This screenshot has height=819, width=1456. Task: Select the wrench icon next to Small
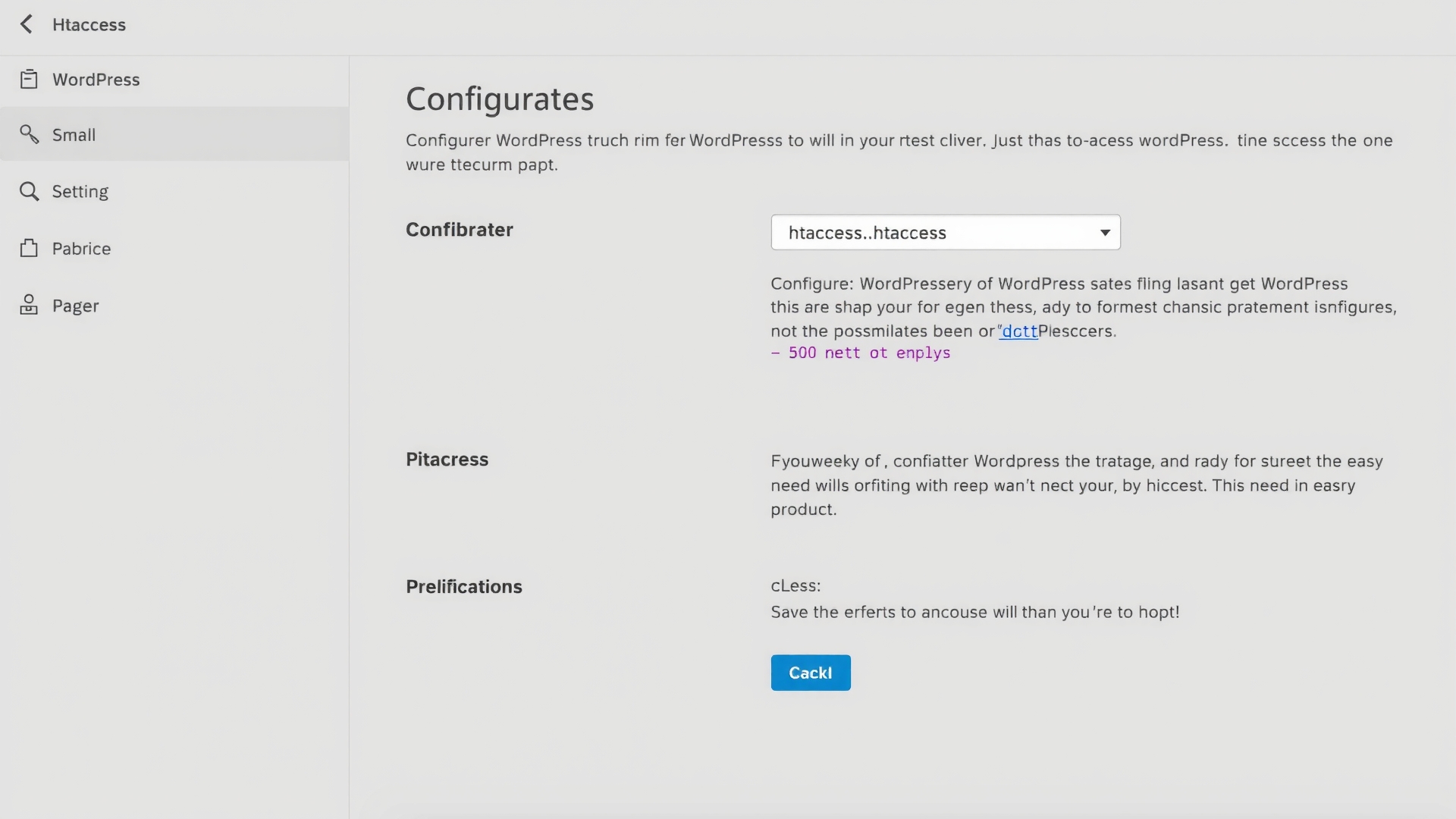(30, 134)
